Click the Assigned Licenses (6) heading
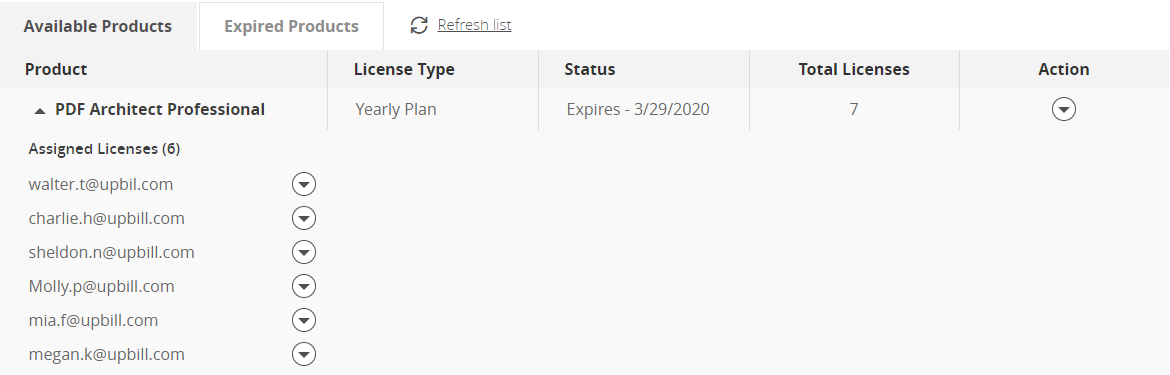This screenshot has height=375, width=1170. click(x=104, y=149)
